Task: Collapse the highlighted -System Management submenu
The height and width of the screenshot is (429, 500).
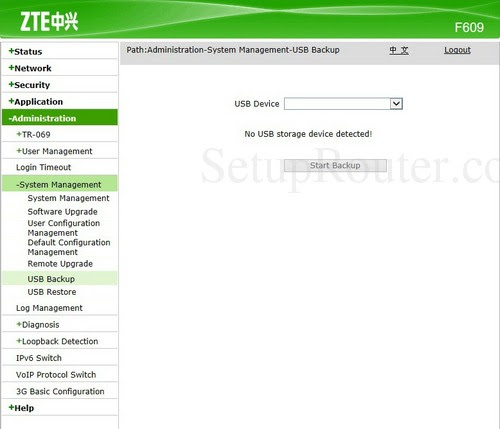Action: coord(60,184)
